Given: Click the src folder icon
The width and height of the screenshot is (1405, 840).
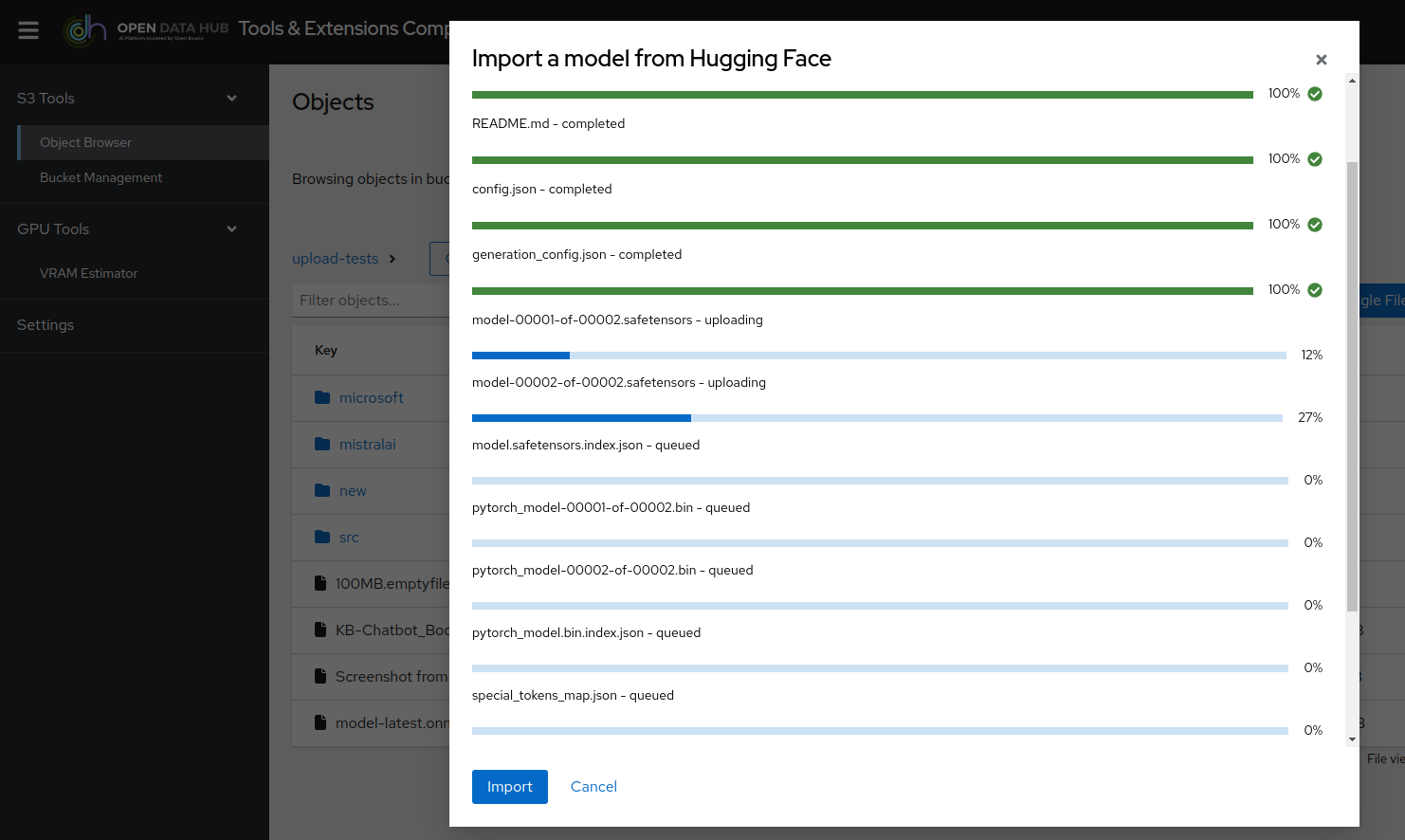Looking at the screenshot, I should [322, 537].
